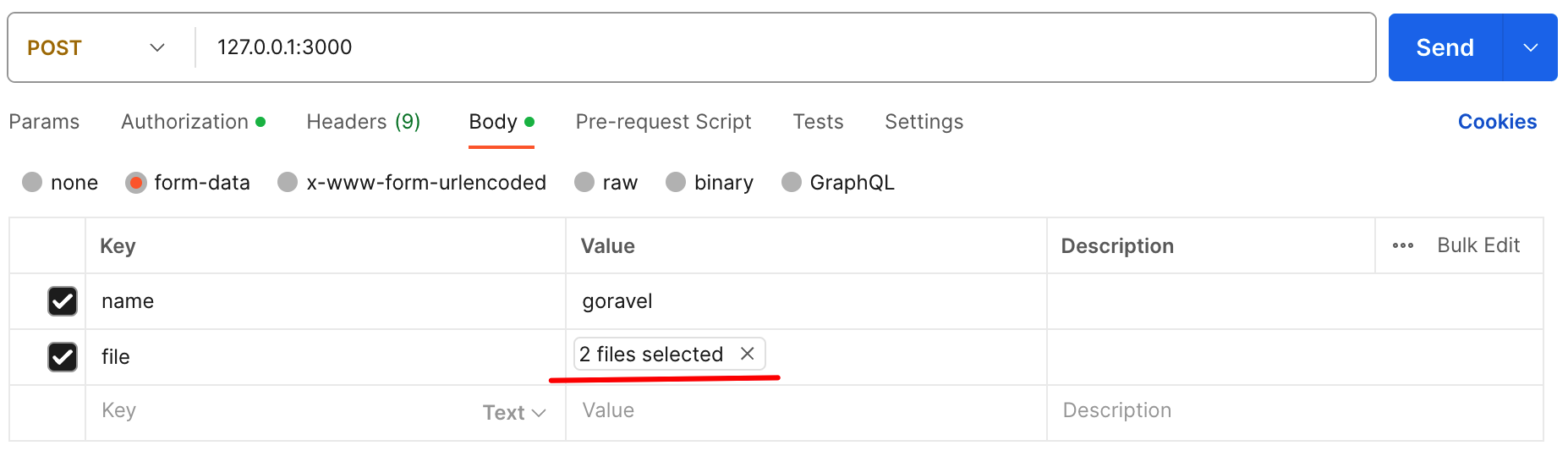The image size is (1568, 462).
Task: Open the POST method dropdown
Action: click(96, 47)
